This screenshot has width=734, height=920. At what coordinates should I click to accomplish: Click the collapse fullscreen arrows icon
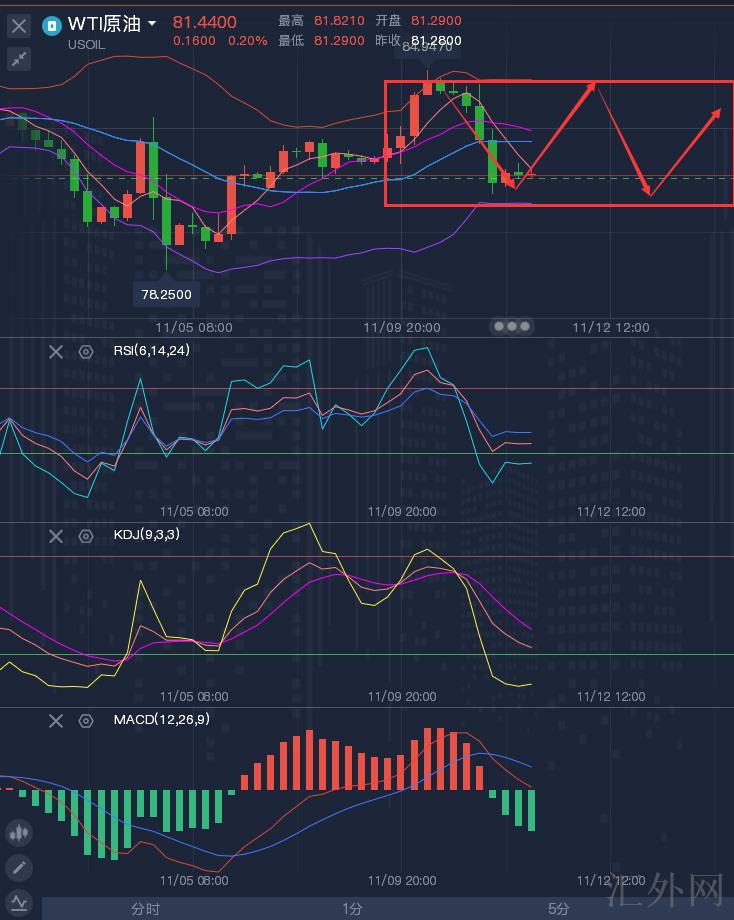click(19, 59)
